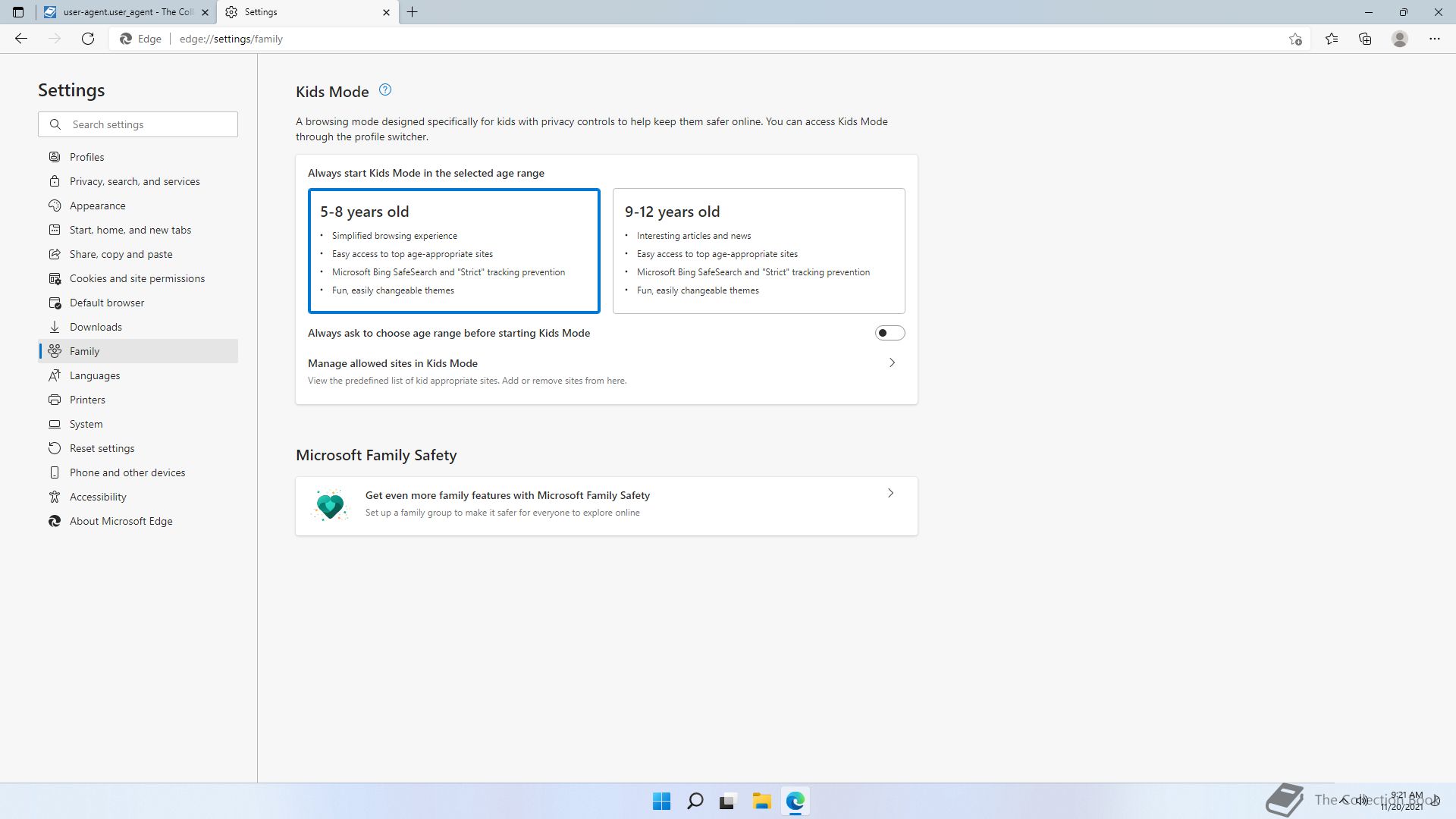Image resolution: width=1456 pixels, height=819 pixels.
Task: Open taskbar Search icon
Action: pos(695,801)
